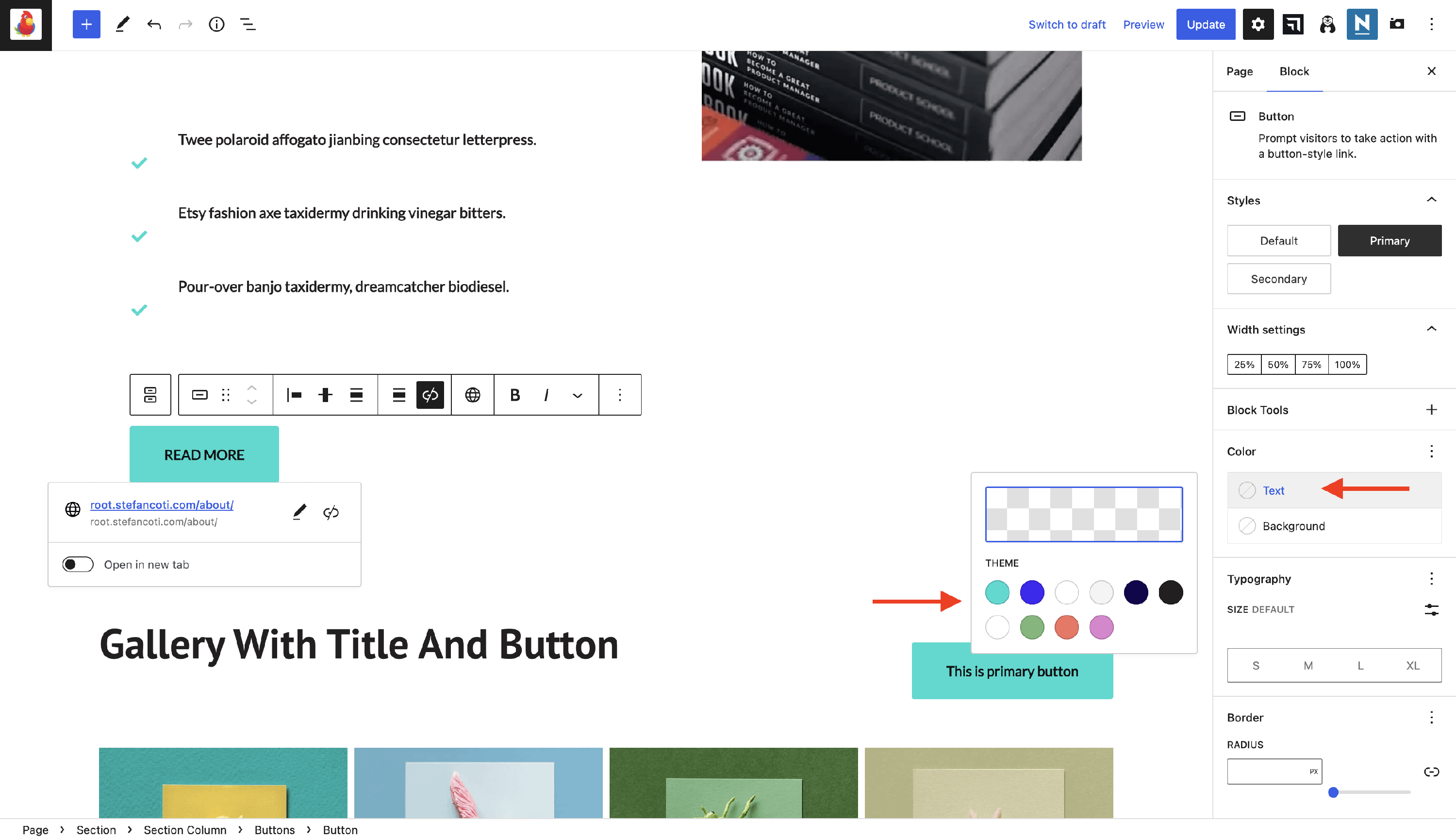The width and height of the screenshot is (1456, 840).
Task: Toggle bold formatting in block toolbar
Action: pos(515,395)
